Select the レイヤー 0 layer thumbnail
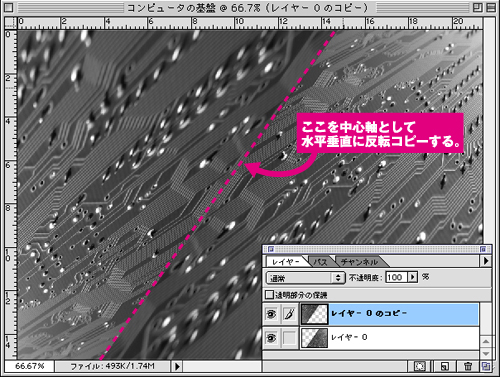 (x=314, y=338)
